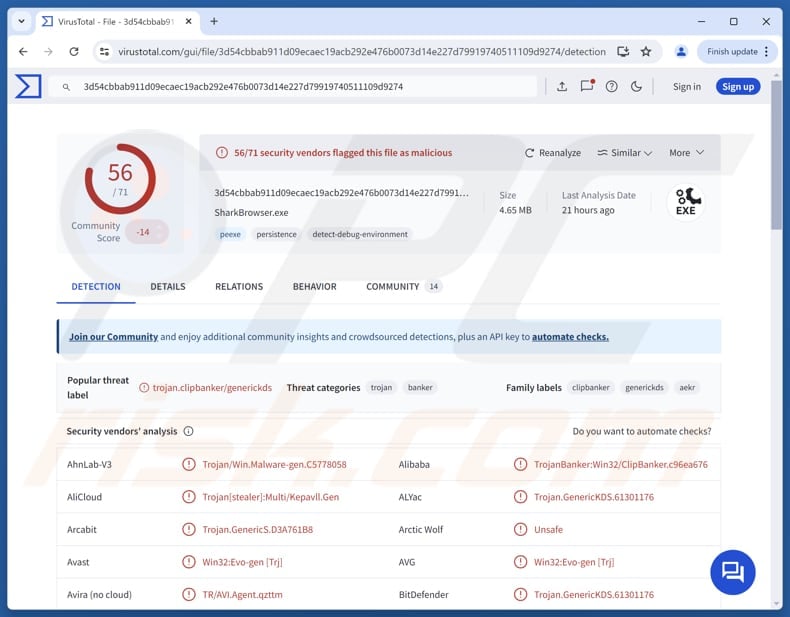Open the Behavior tab

314,287
